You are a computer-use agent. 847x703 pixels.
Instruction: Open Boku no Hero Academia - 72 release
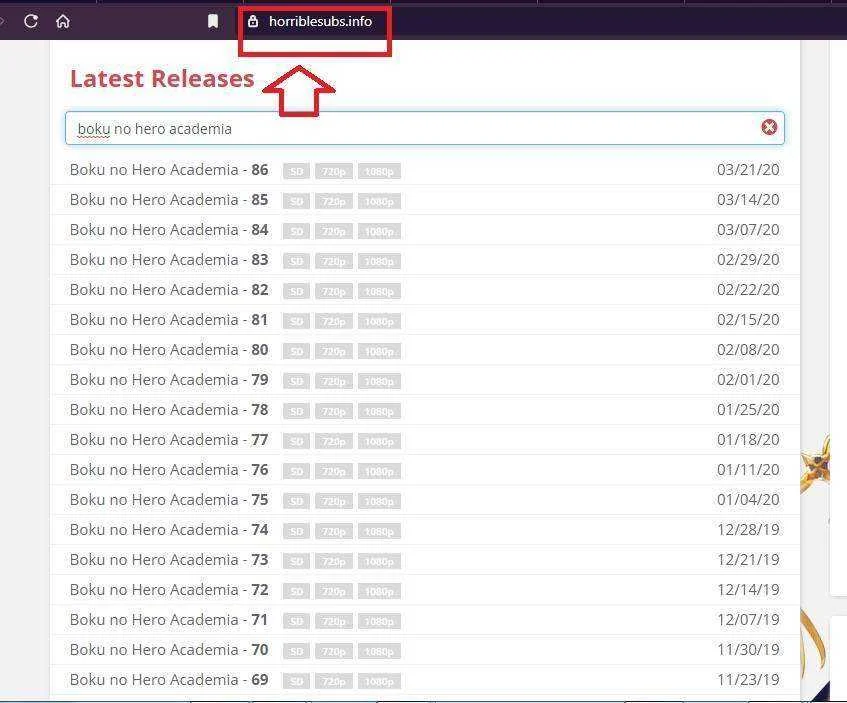[169, 590]
